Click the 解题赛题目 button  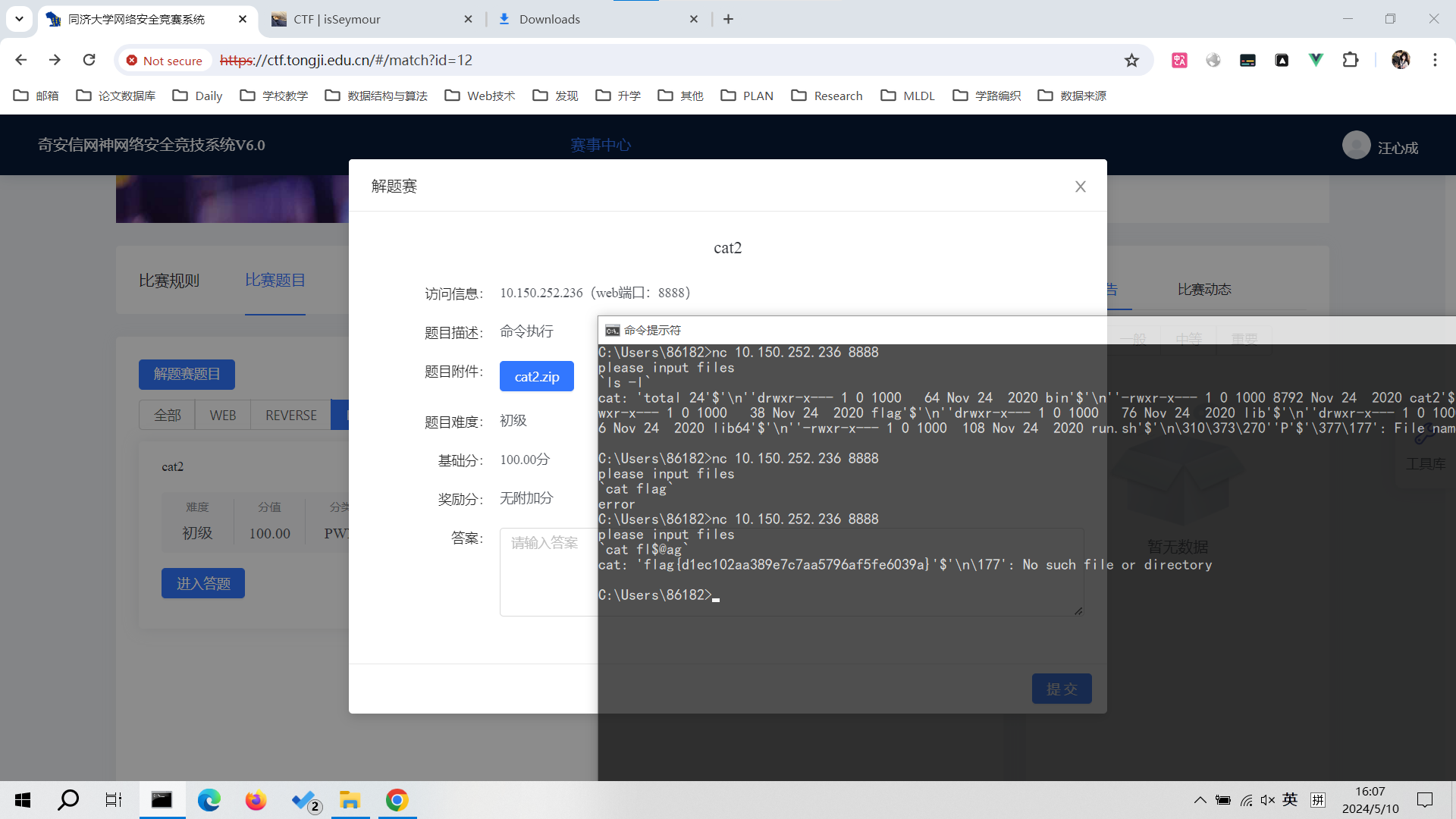[187, 374]
